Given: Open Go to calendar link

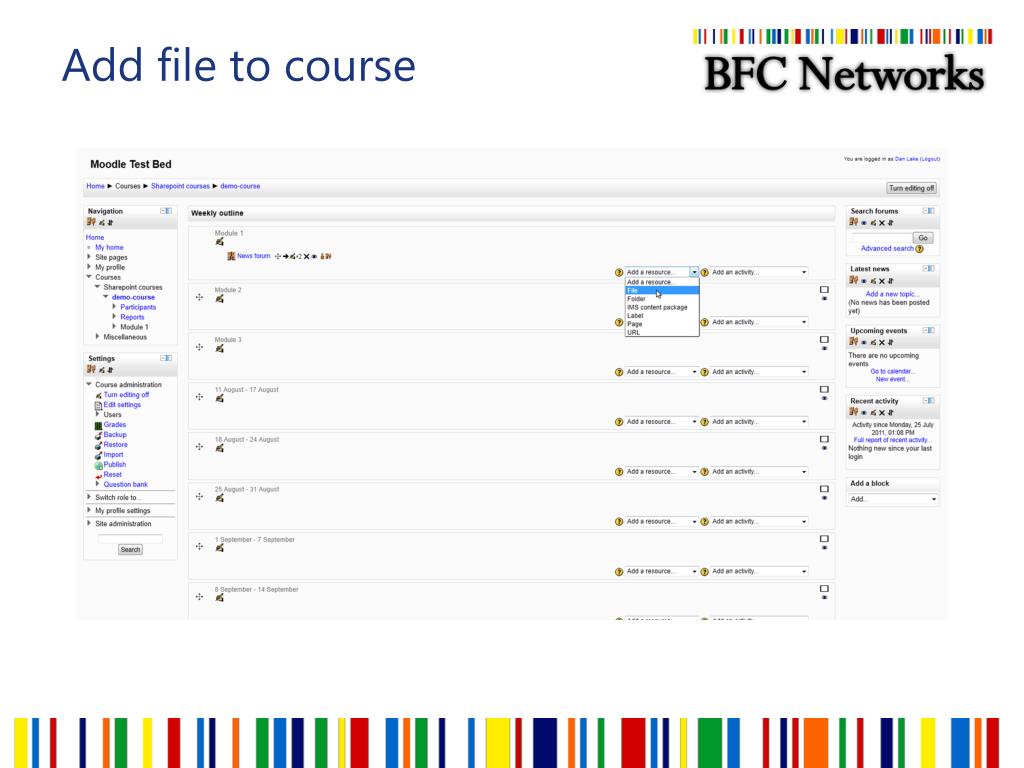Looking at the screenshot, I should pos(892,372).
